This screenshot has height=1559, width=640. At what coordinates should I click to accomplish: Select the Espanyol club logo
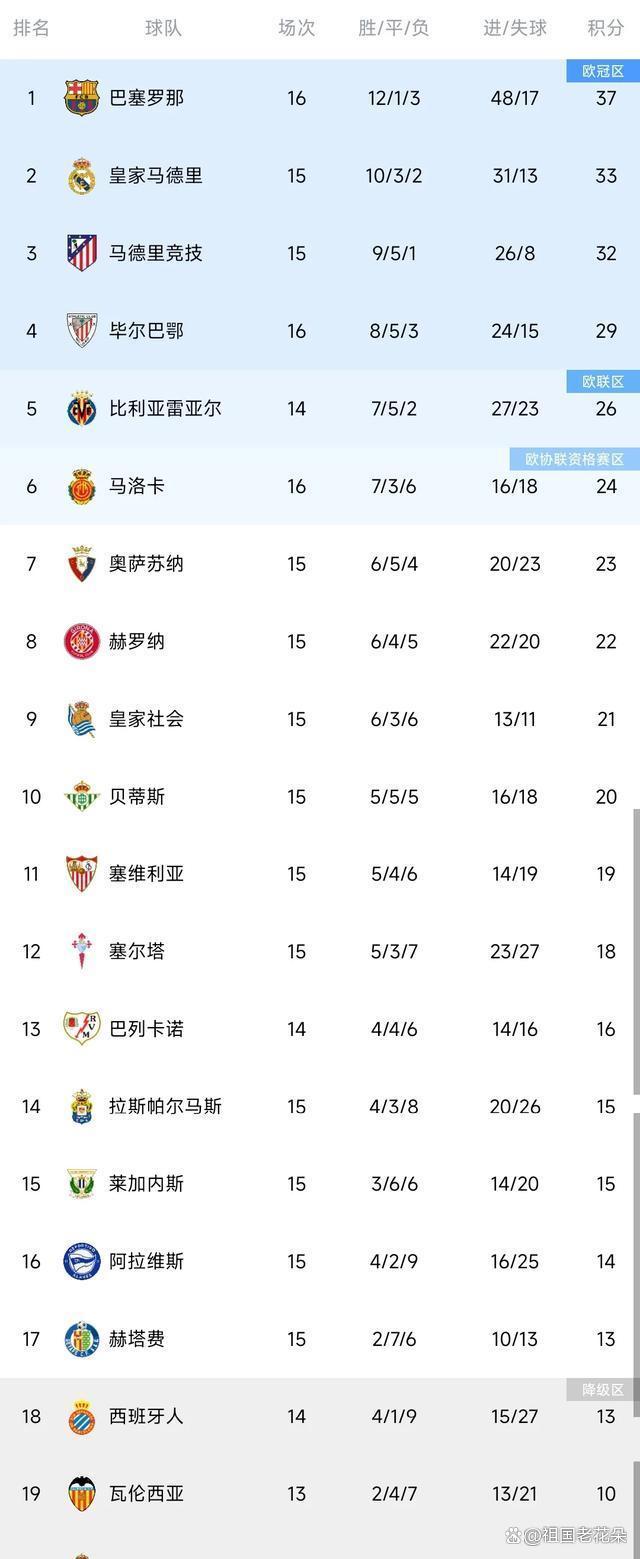point(80,1416)
